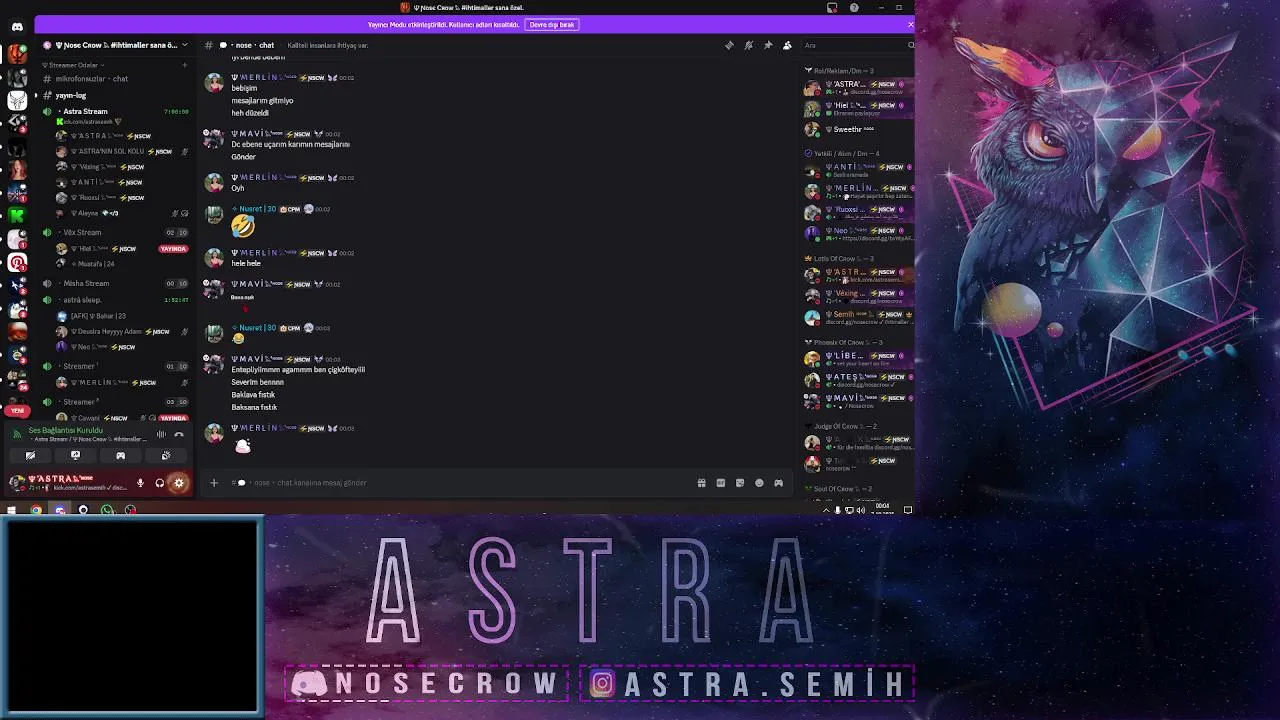Click Ses Bağlantısı Kuruldu status text

(66, 431)
